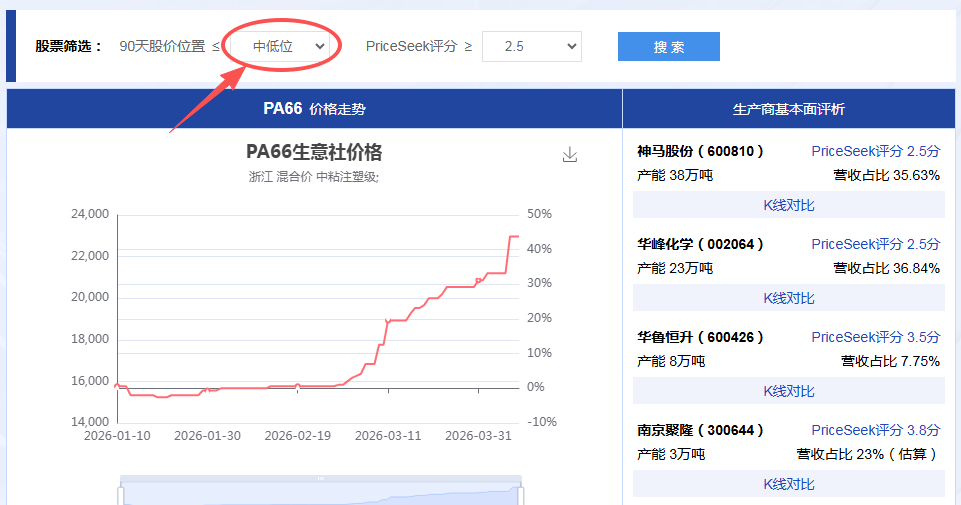The image size is (961, 505).
Task: Click the chart range slider's right handle
Action: (x=522, y=494)
